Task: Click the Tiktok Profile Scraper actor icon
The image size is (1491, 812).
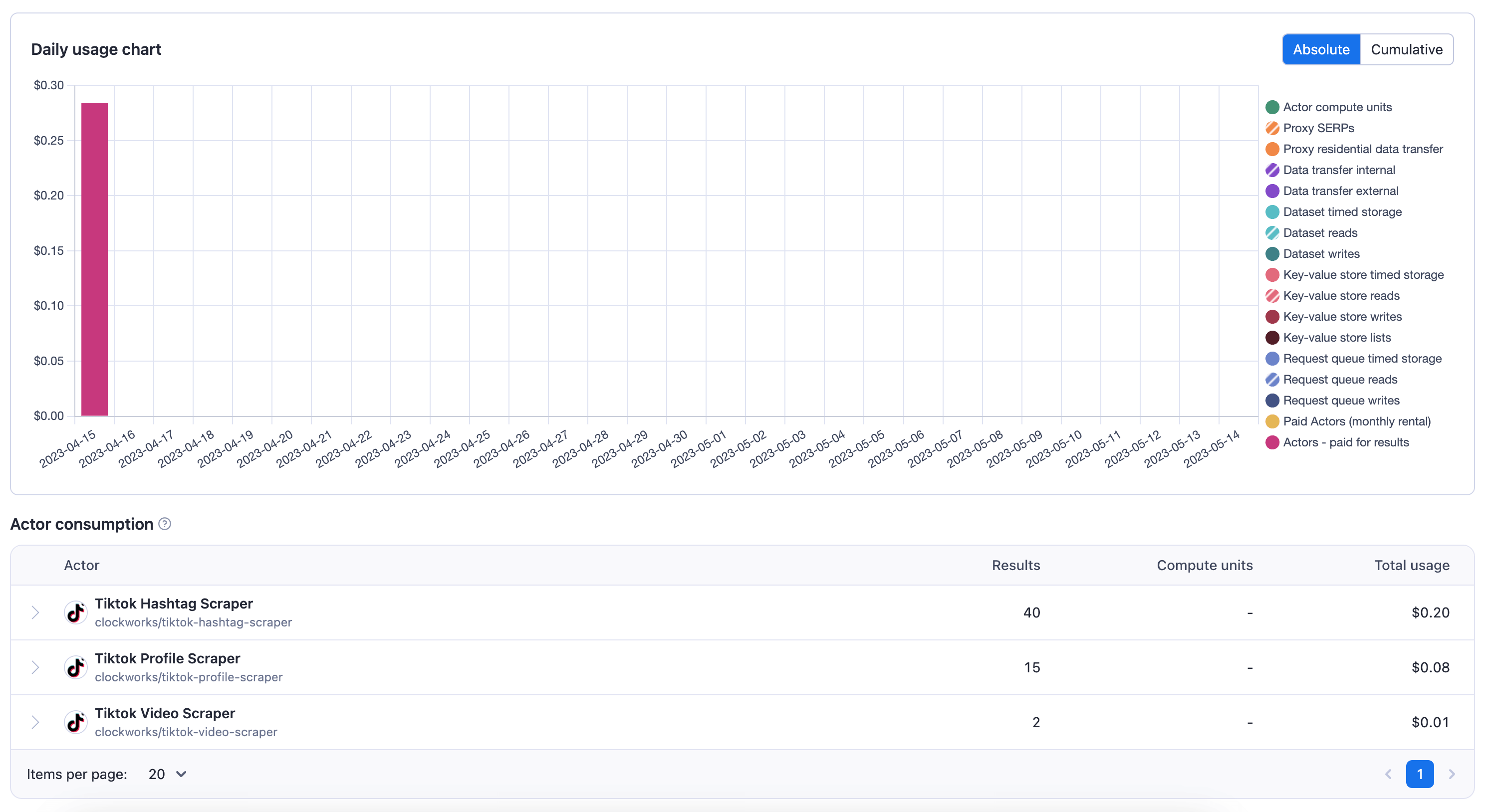Action: 75,667
